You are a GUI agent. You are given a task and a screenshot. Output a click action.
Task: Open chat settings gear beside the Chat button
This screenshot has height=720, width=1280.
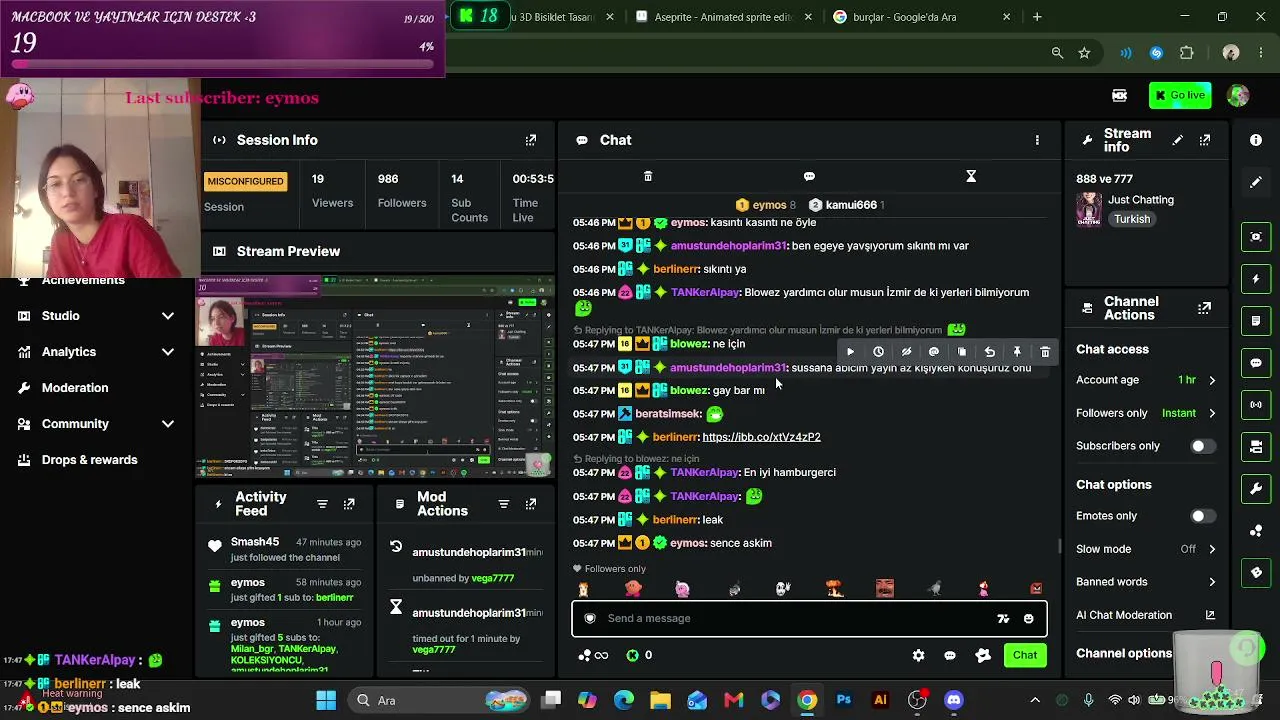(918, 656)
